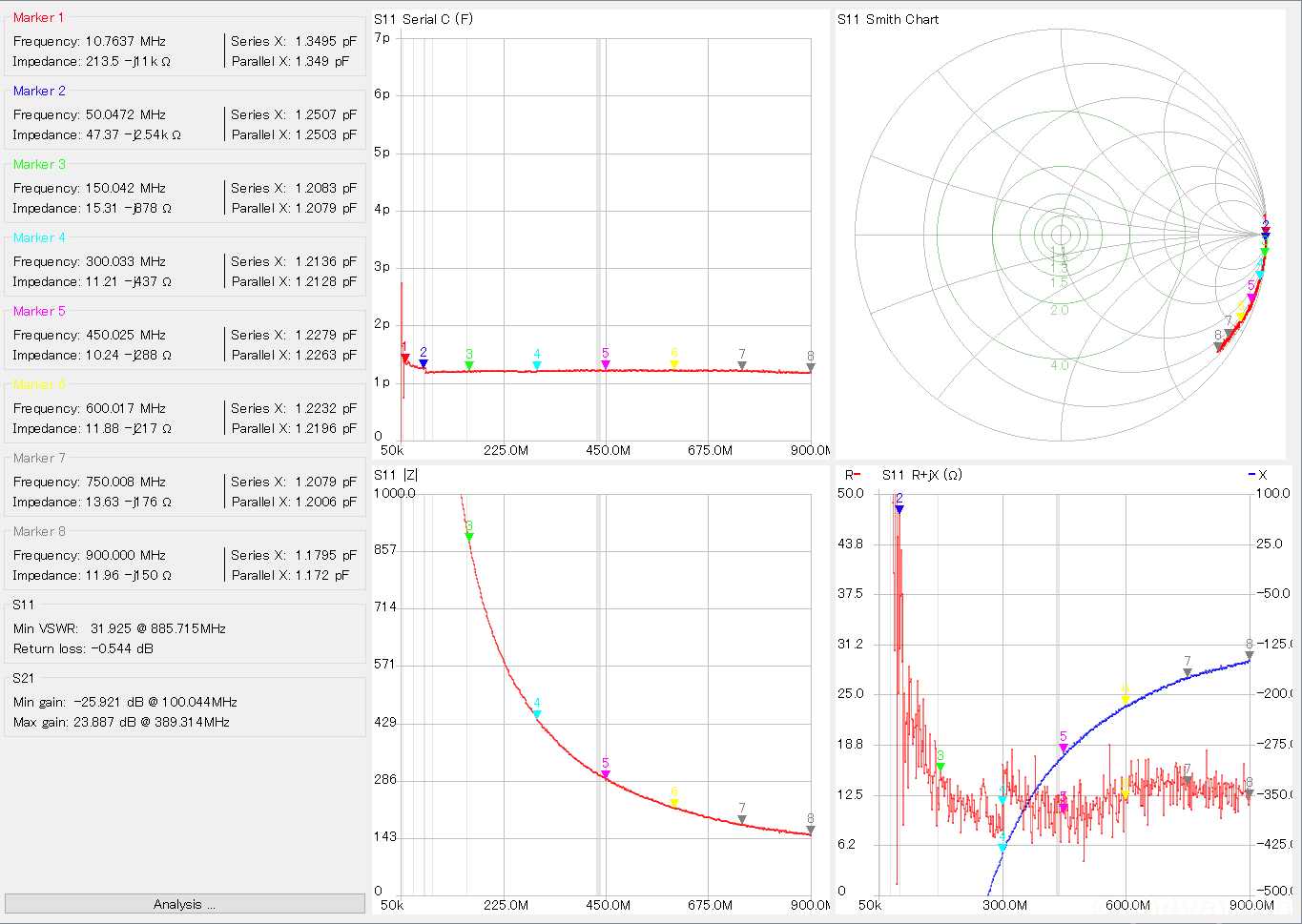
Task: Click Marker 5 Series X 1.2279 pF
Action: tap(325, 335)
